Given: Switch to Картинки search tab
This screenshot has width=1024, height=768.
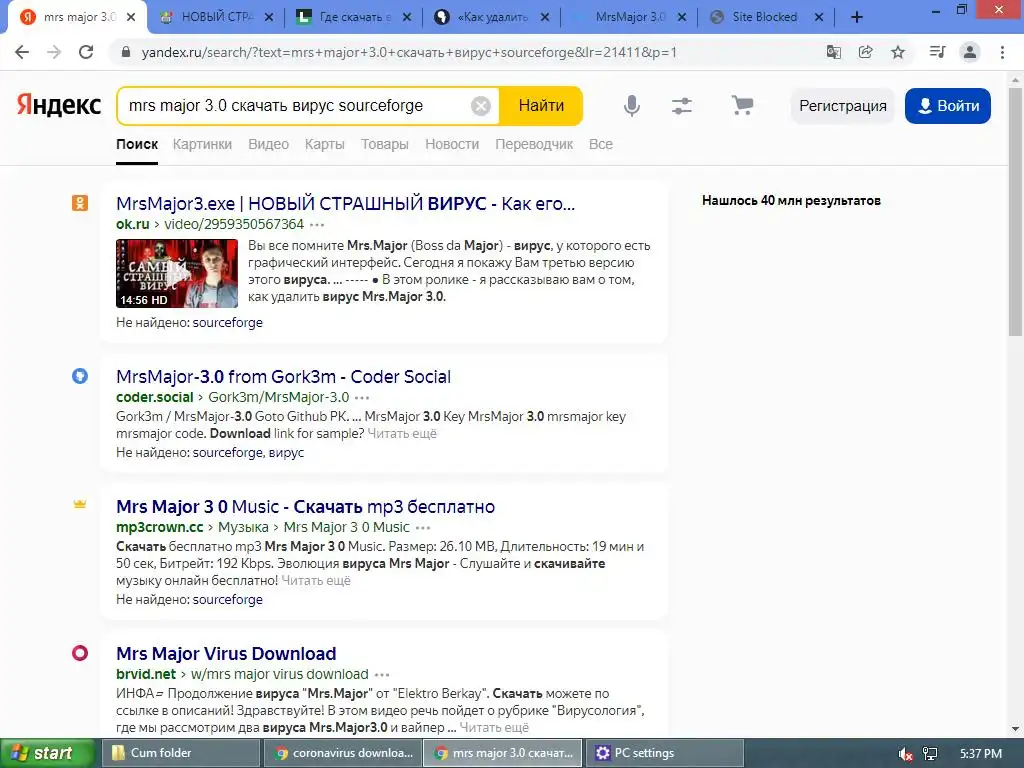Looking at the screenshot, I should 202,144.
